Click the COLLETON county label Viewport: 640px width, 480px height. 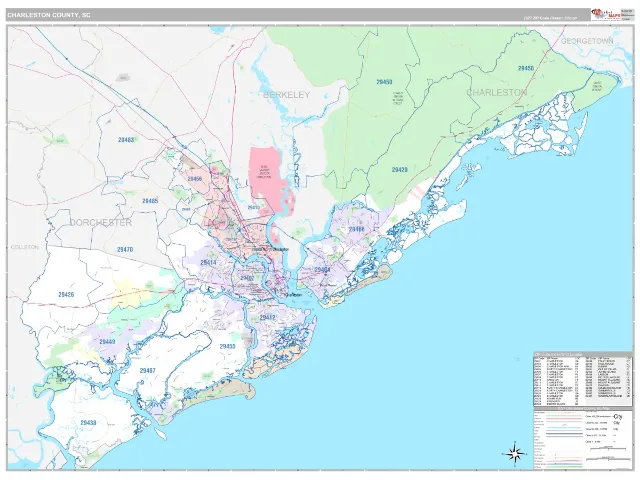(x=24, y=247)
